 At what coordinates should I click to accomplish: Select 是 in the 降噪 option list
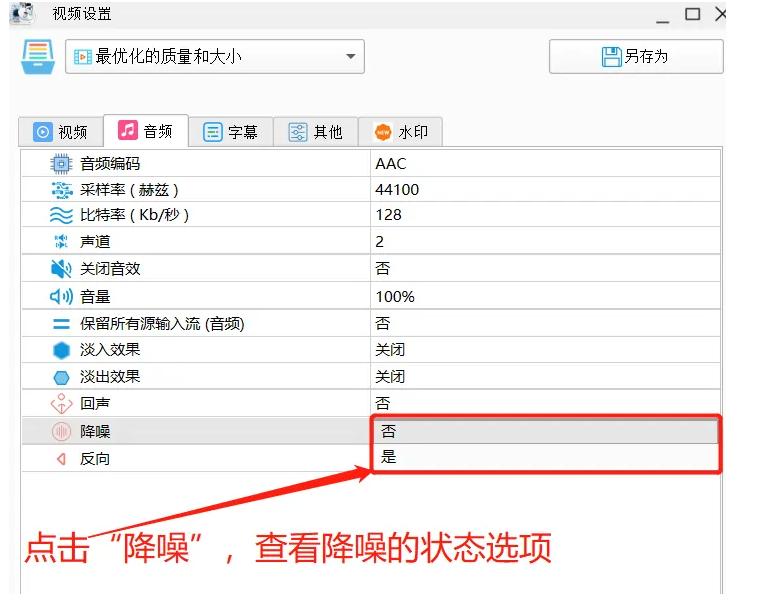click(545, 457)
